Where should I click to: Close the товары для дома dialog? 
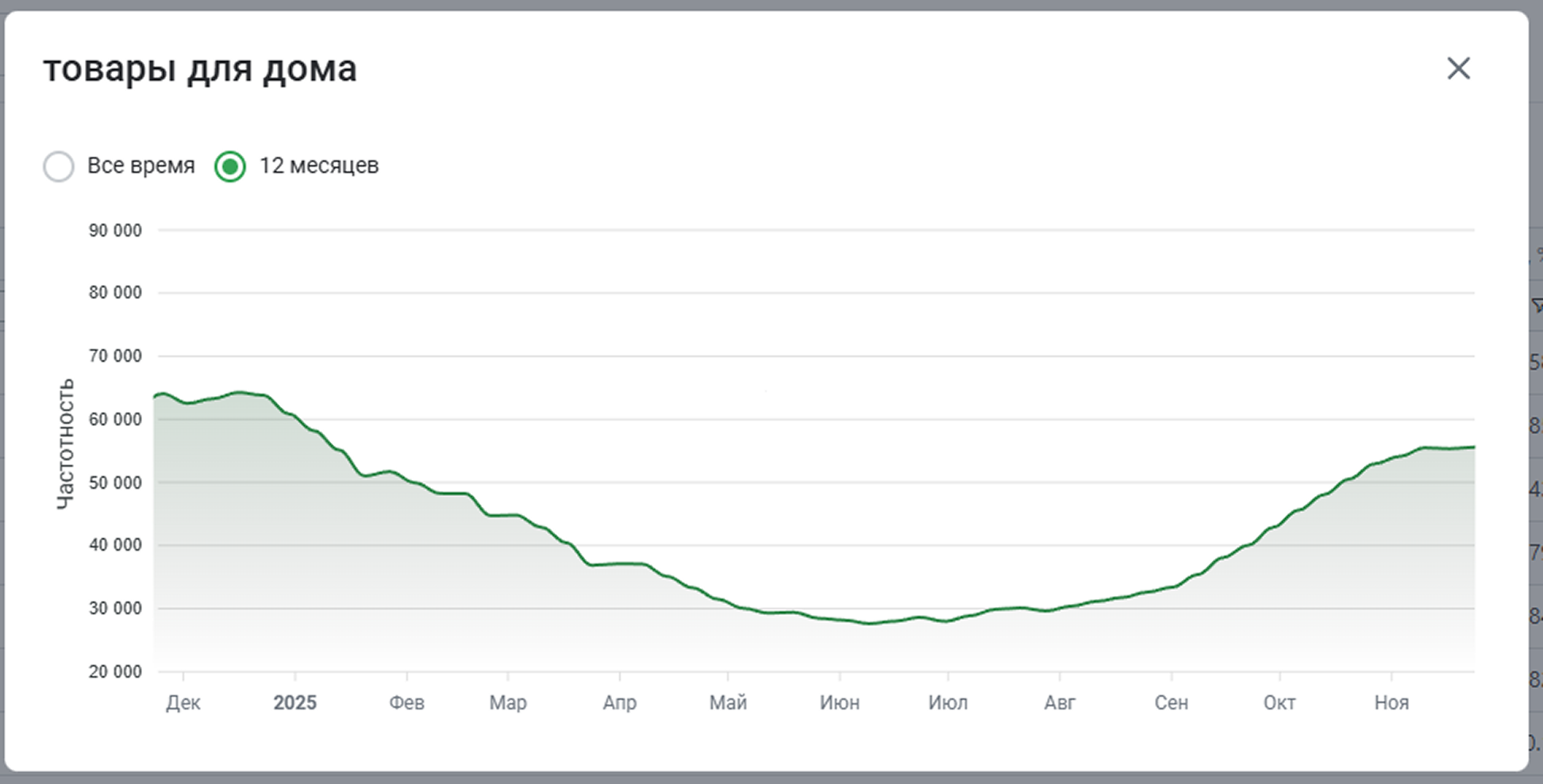(1458, 68)
